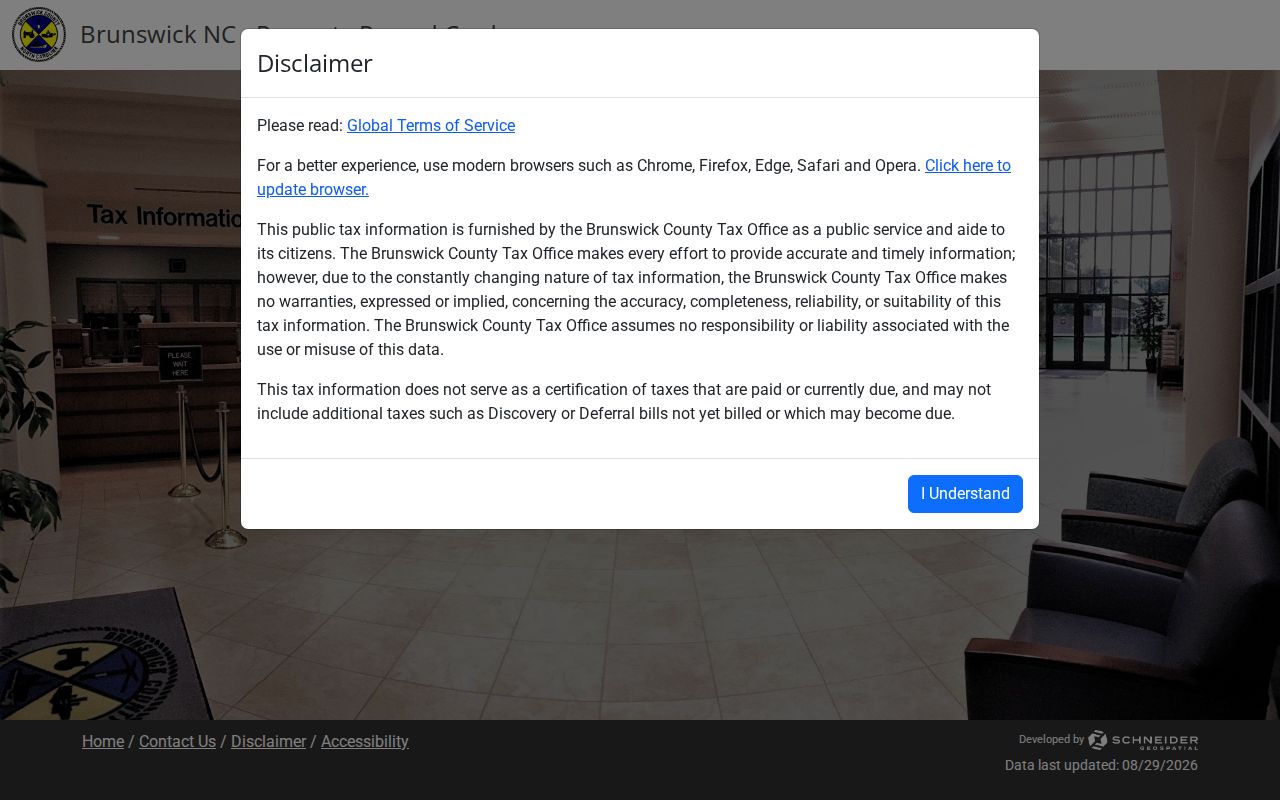
Task: Click the I Understand button
Action: (x=965, y=494)
